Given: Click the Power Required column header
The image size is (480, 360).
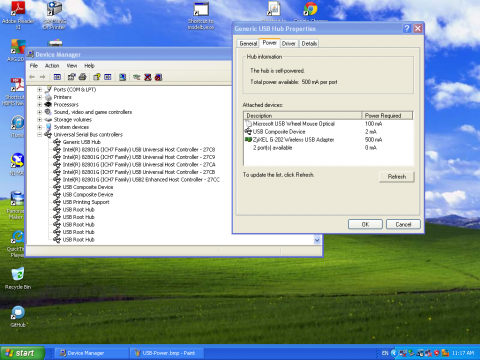Looking at the screenshot, I should pos(387,116).
